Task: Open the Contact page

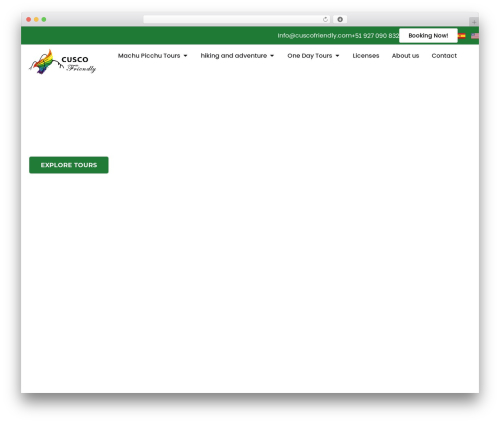Action: (x=444, y=56)
